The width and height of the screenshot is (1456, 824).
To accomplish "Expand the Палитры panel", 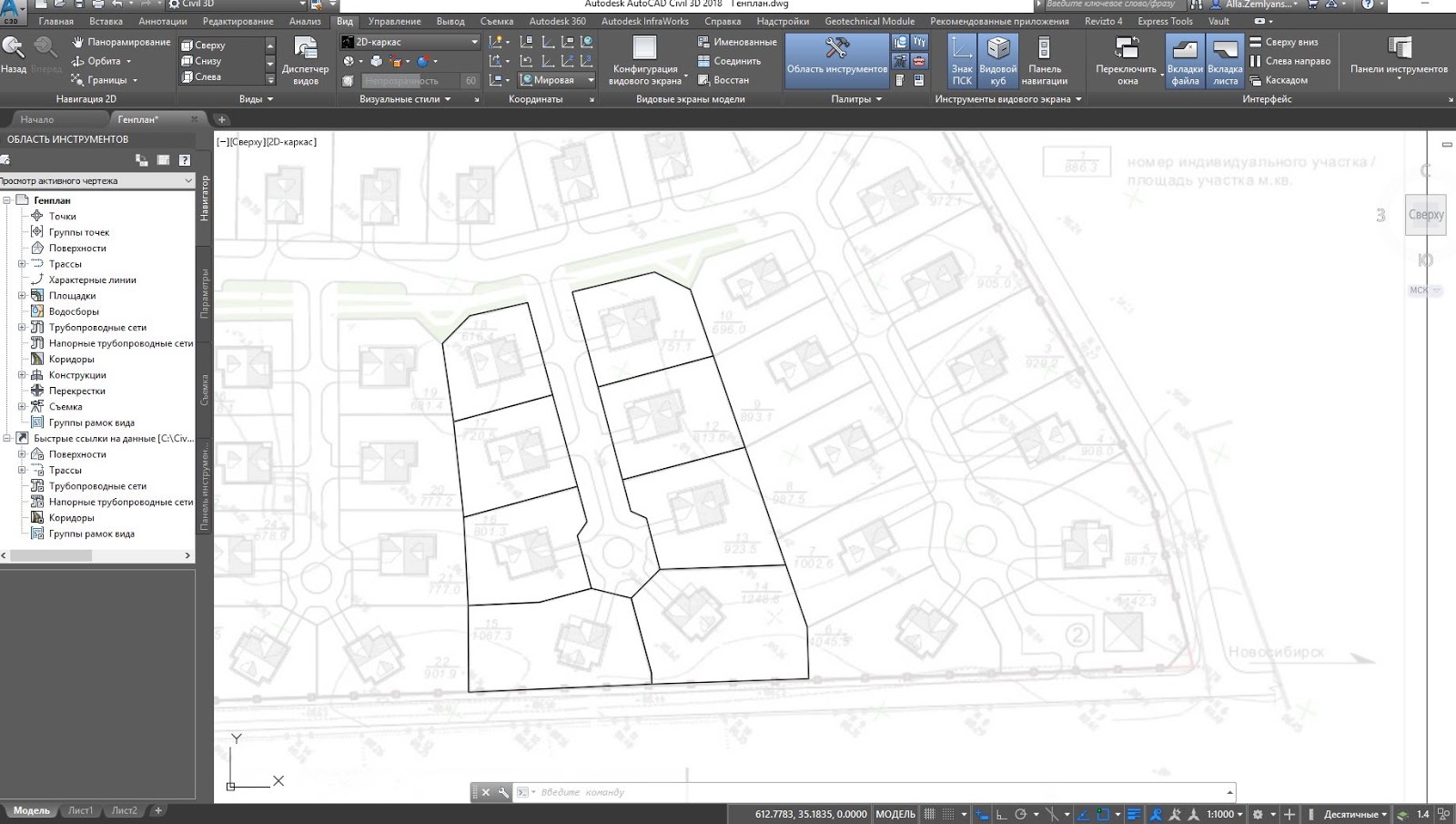I will click(x=856, y=99).
